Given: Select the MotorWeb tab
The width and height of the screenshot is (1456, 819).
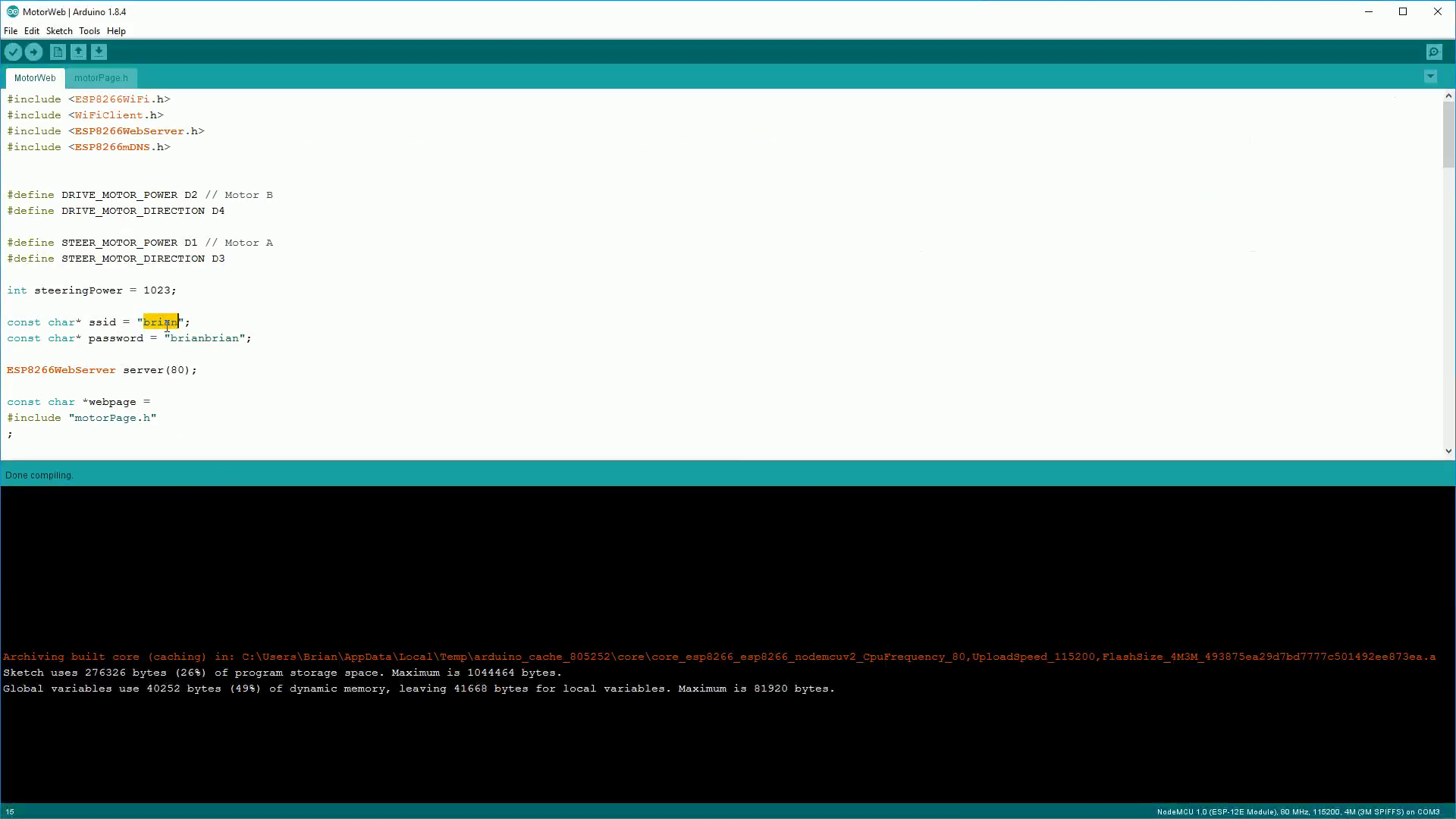Looking at the screenshot, I should click(35, 78).
